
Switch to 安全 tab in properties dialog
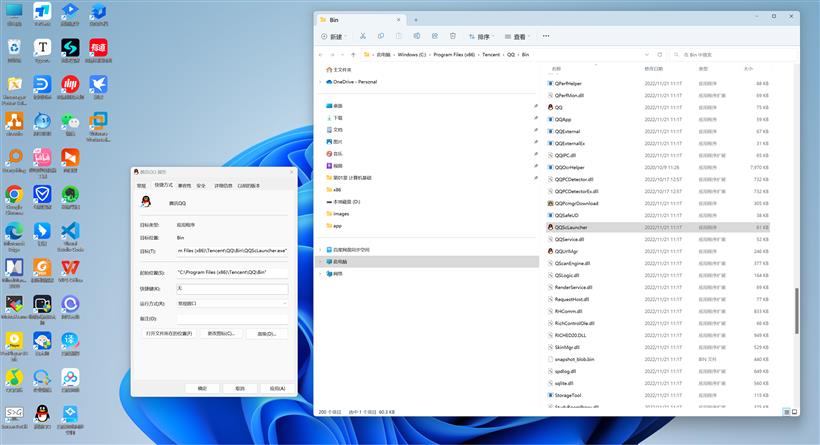click(x=201, y=186)
